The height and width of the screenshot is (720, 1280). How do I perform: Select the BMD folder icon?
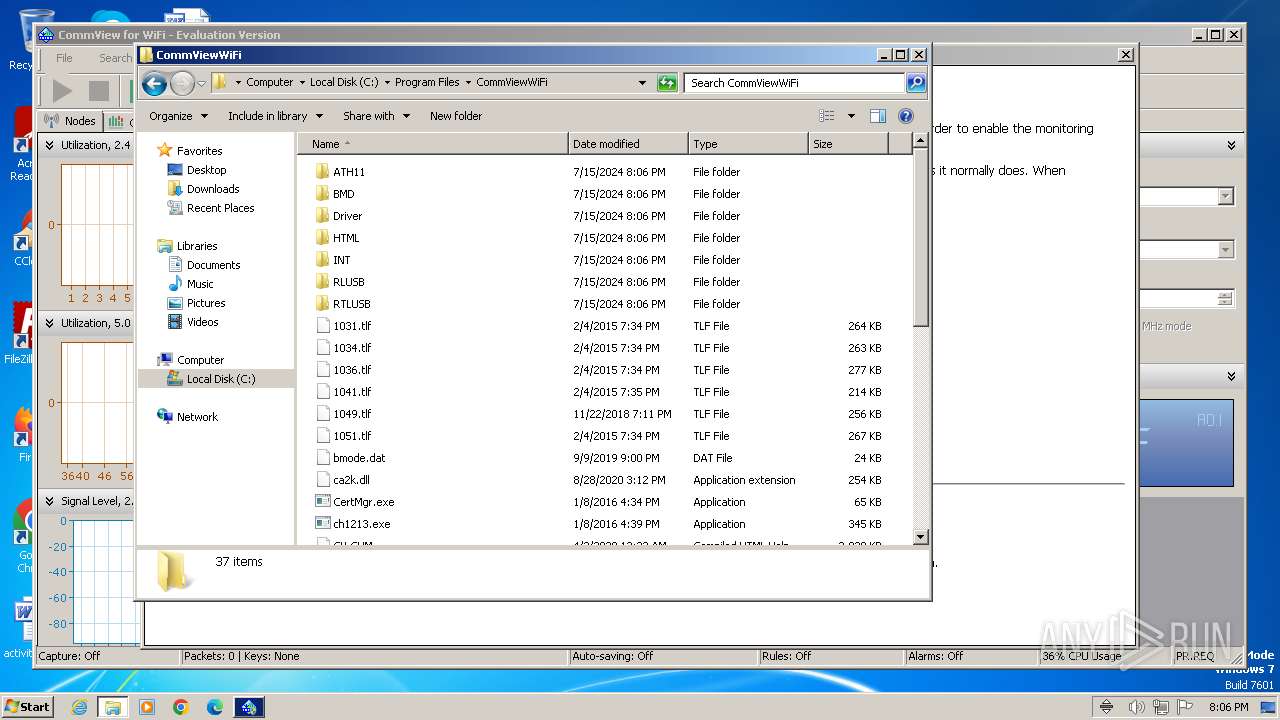point(322,194)
